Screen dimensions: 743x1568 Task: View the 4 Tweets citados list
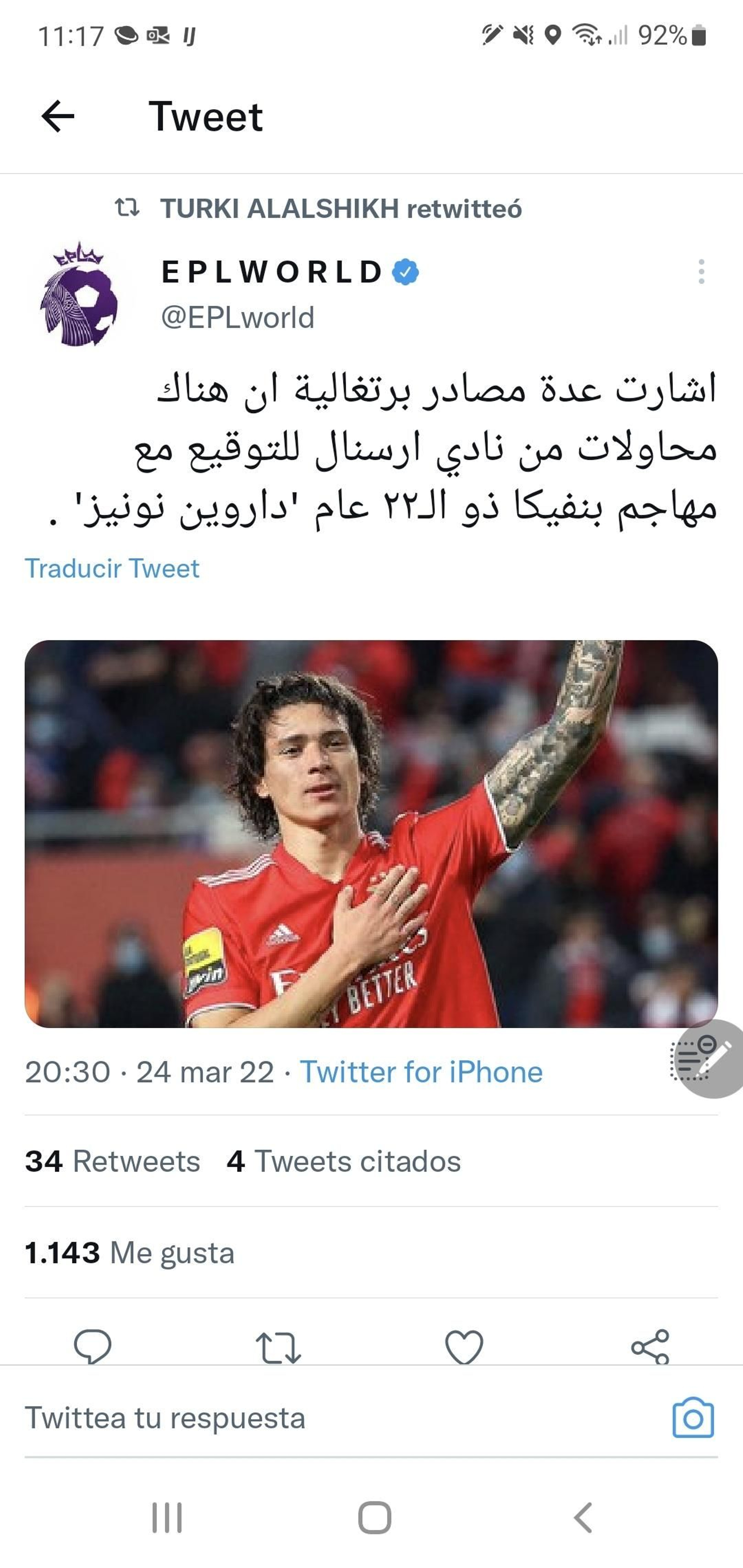[344, 1161]
